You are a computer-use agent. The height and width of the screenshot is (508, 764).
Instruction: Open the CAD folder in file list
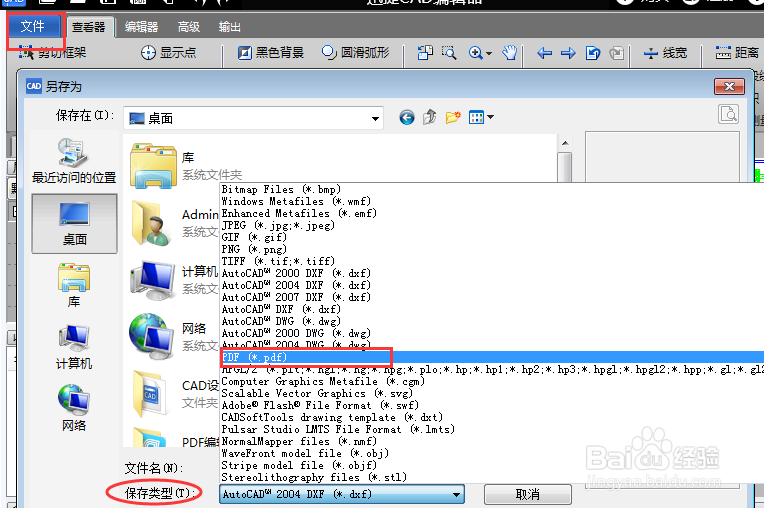point(174,394)
